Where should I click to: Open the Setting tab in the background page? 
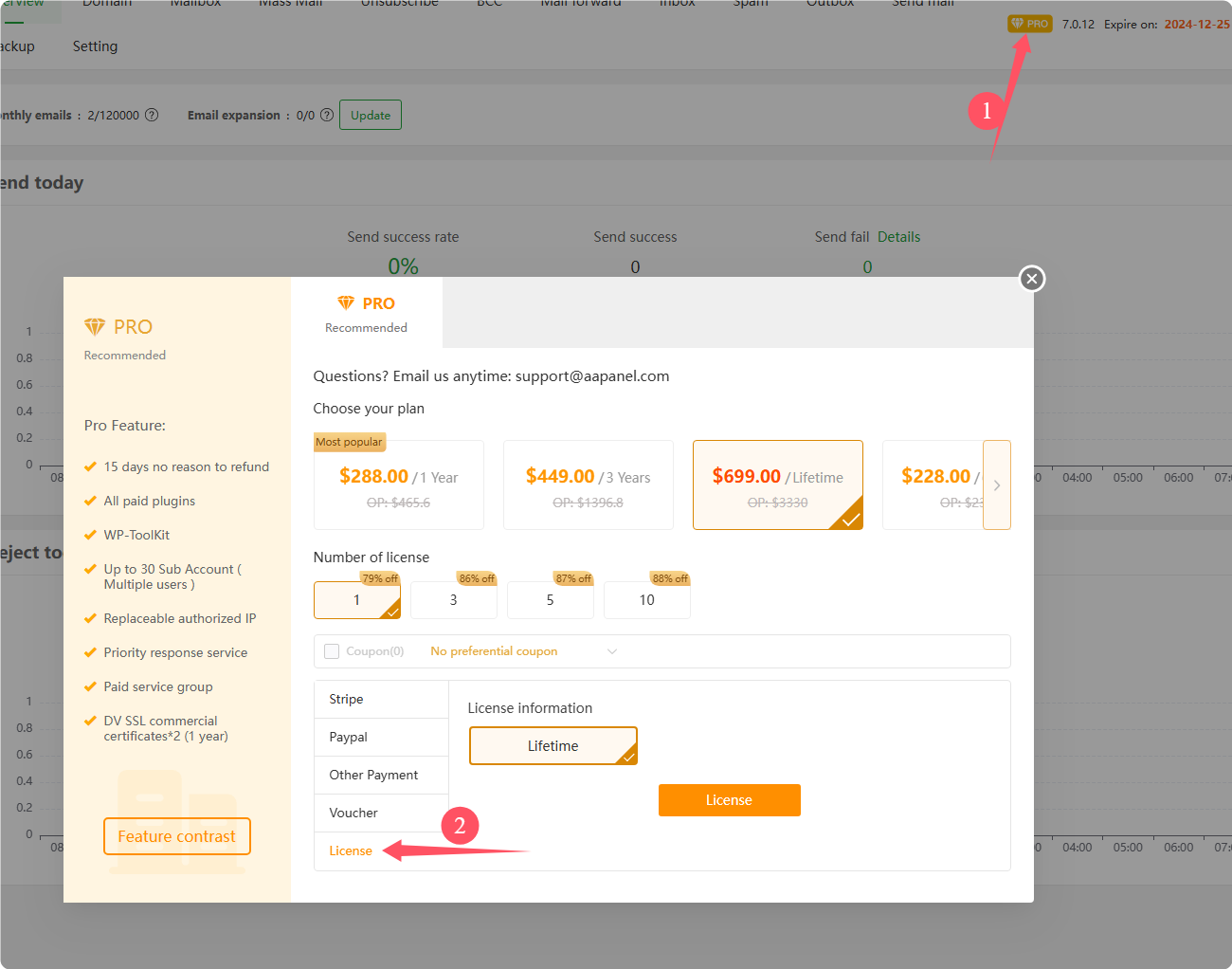(x=96, y=46)
